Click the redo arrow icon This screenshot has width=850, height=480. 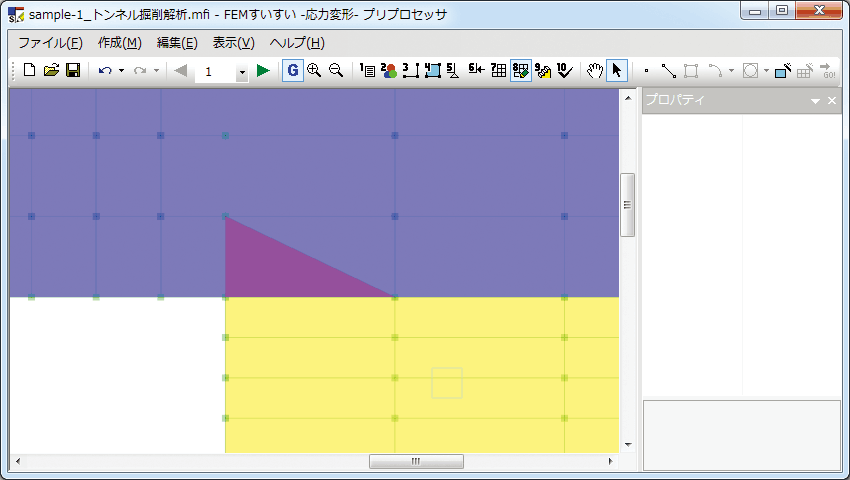click(140, 71)
